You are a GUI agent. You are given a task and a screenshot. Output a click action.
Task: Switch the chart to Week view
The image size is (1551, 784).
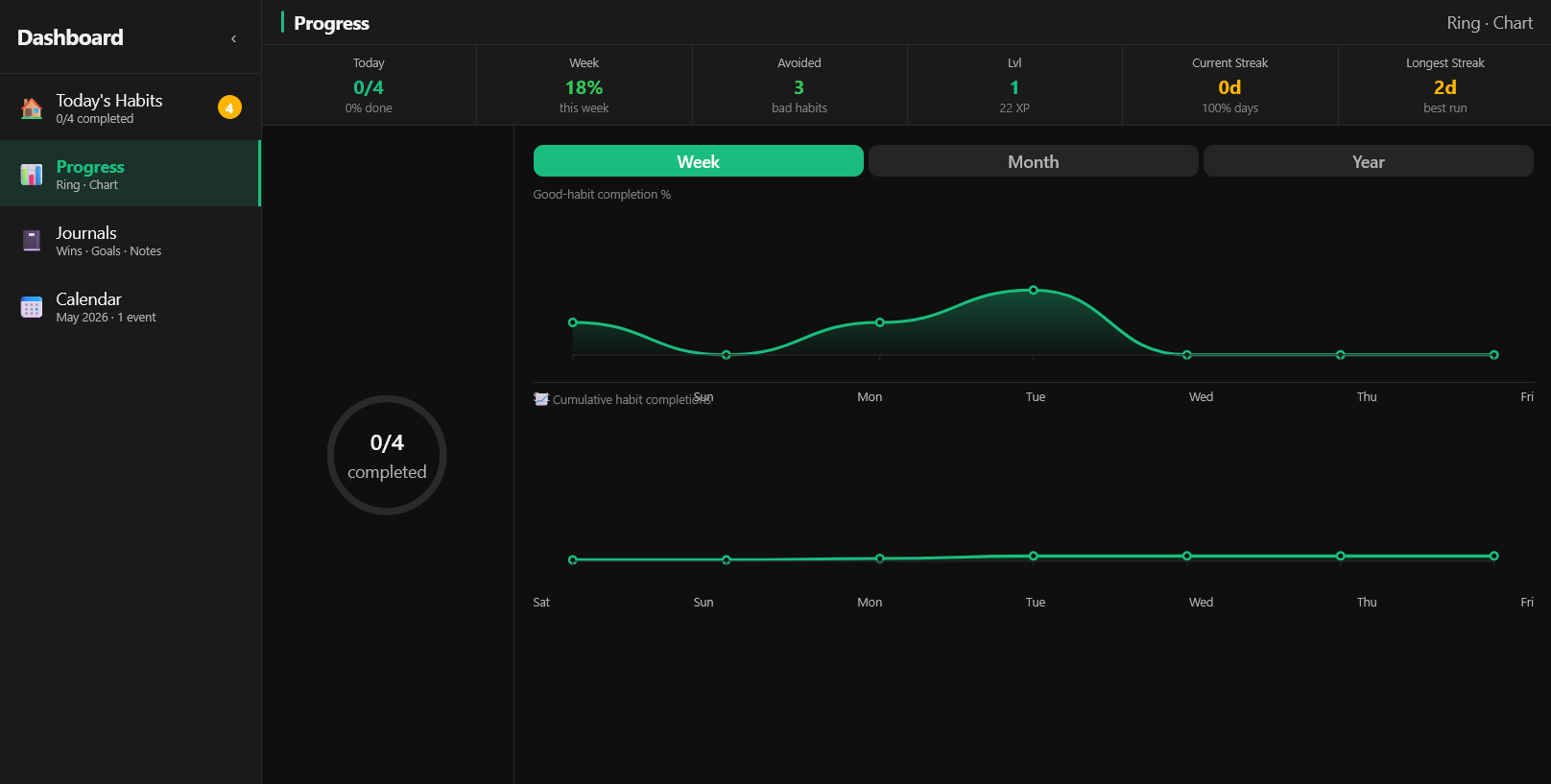click(x=698, y=161)
